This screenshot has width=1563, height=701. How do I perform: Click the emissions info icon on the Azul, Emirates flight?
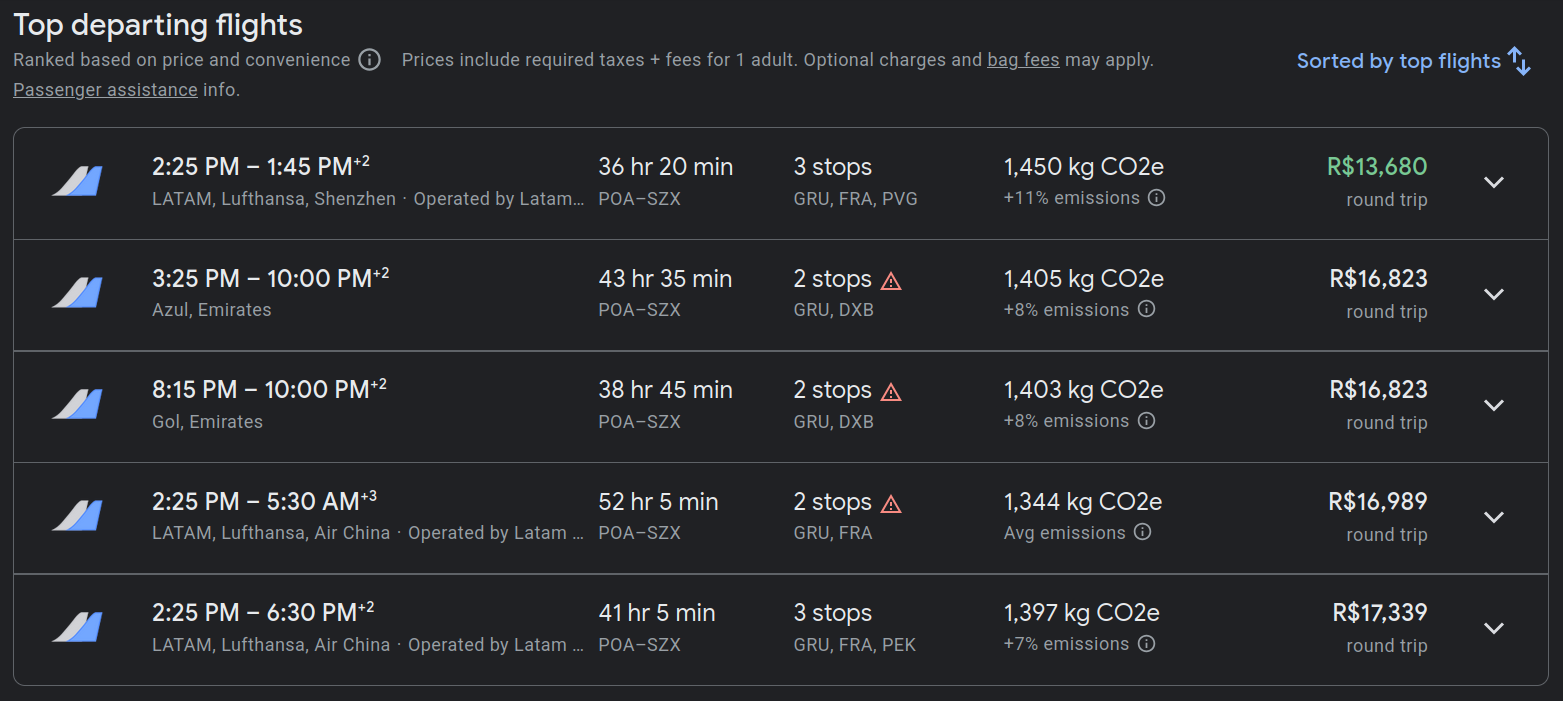(1147, 309)
